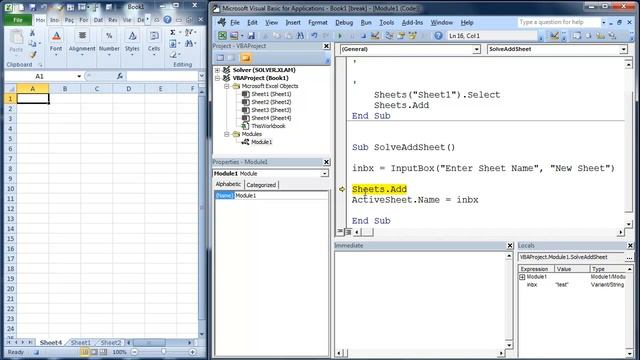Switch to Sheet2 tab in Excel

(x=111, y=343)
